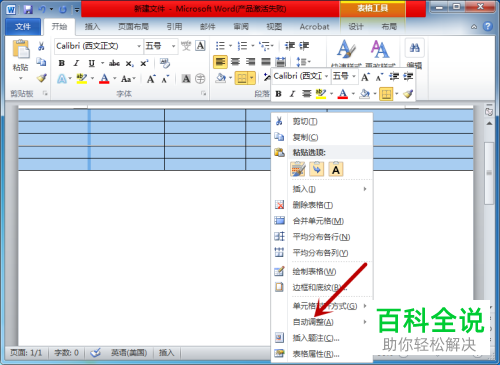Click the Cut scissors icon in ribbon
This screenshot has width=500, height=365.
(x=41, y=46)
